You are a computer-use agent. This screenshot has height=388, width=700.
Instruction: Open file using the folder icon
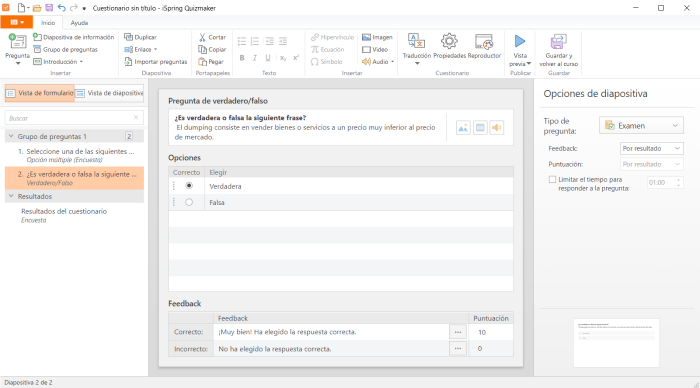[37, 8]
